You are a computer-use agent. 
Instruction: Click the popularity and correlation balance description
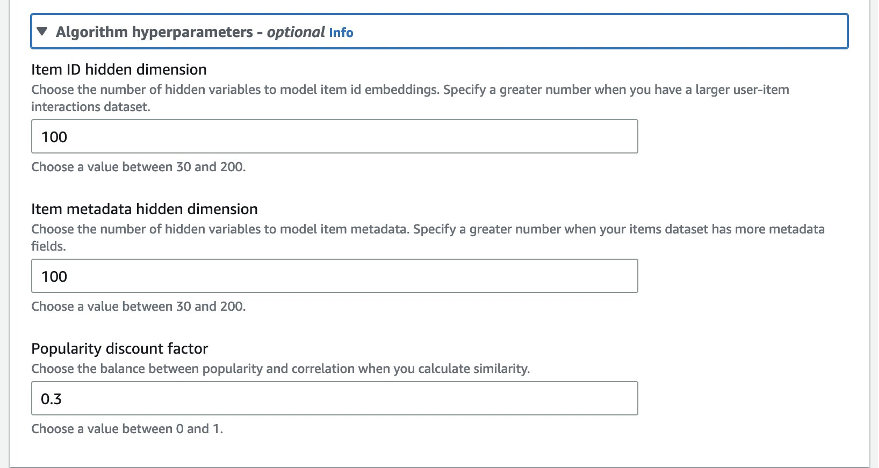click(280, 369)
